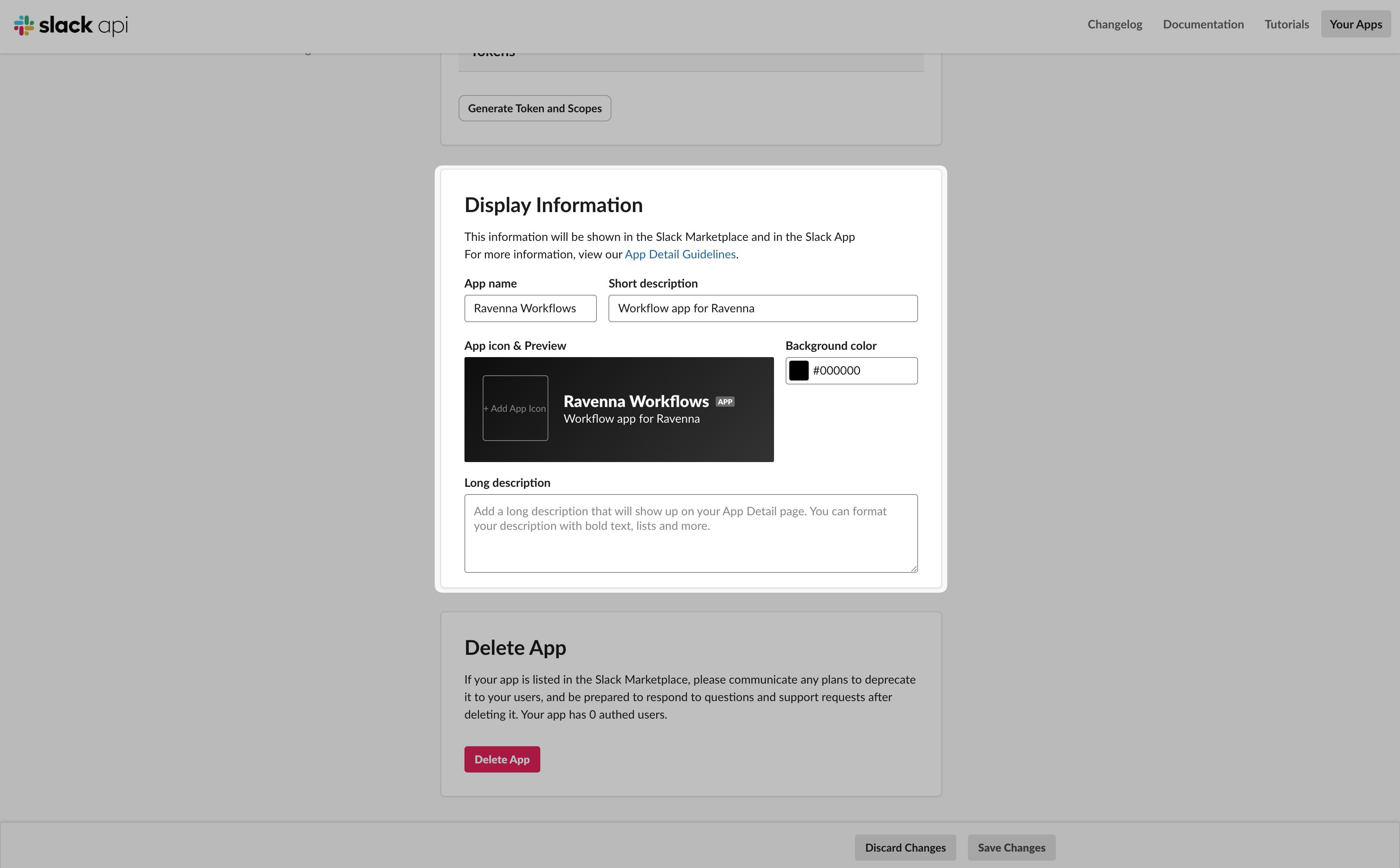Click the Long description label
Viewport: 1400px width, 868px height.
click(507, 483)
